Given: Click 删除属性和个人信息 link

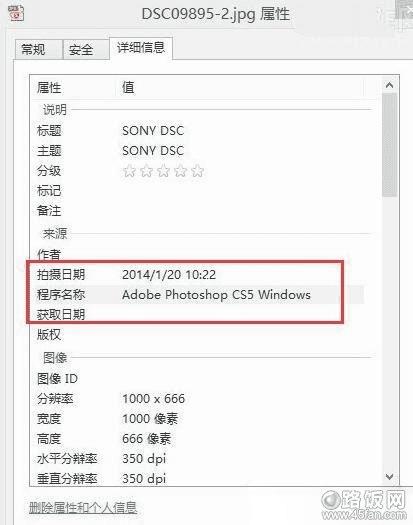Looking at the screenshot, I should click(83, 508).
